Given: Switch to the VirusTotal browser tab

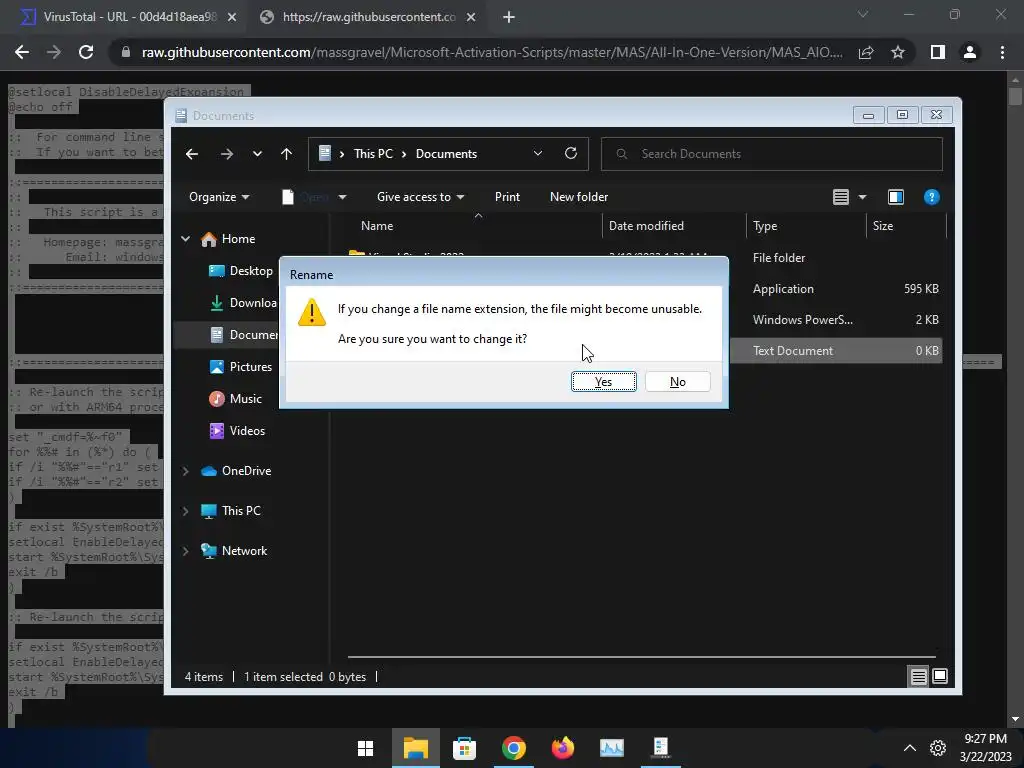Looking at the screenshot, I should (123, 17).
